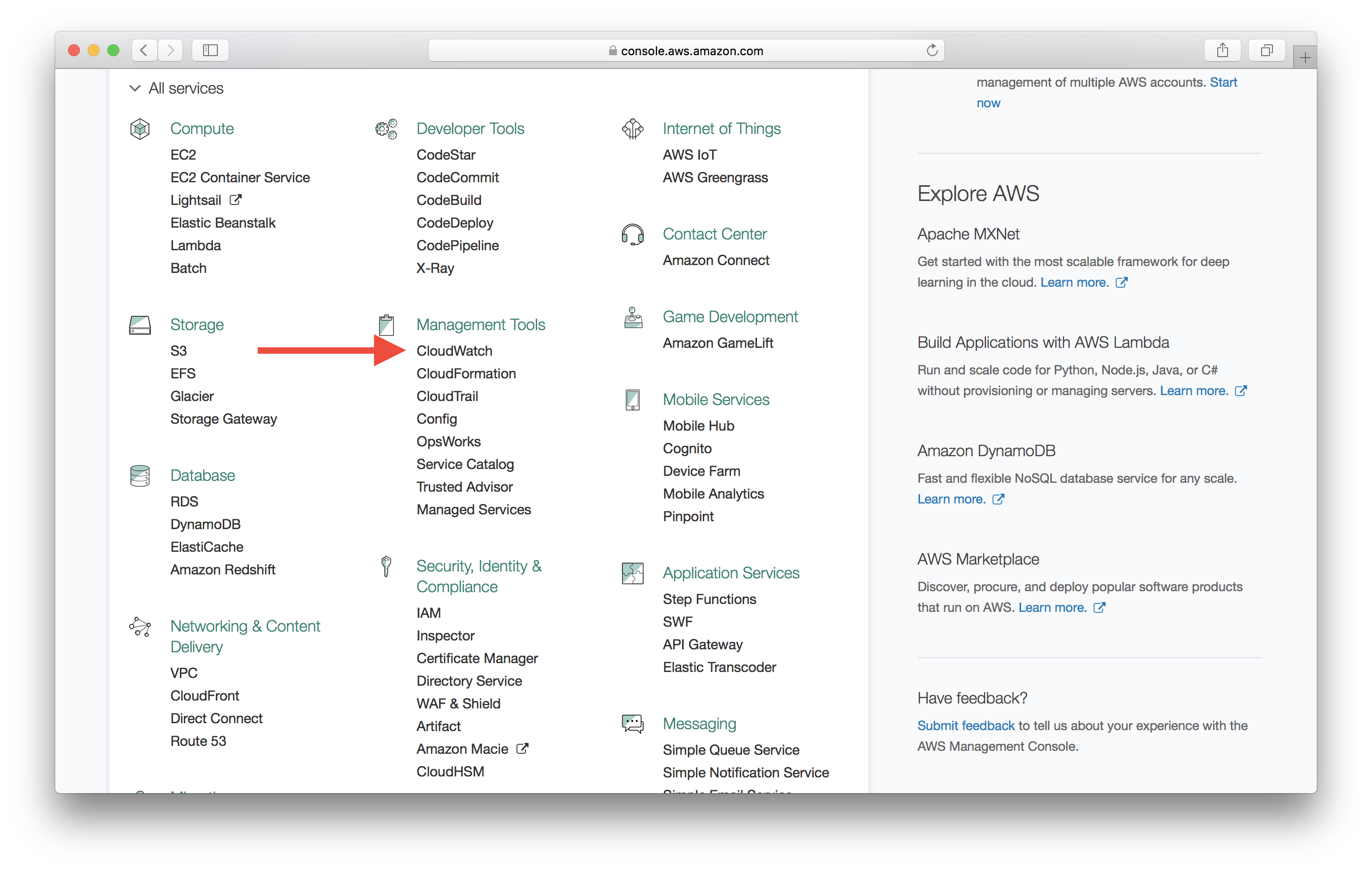Image resolution: width=1372 pixels, height=872 pixels.
Task: Click the Contact Center headset icon
Action: click(632, 234)
